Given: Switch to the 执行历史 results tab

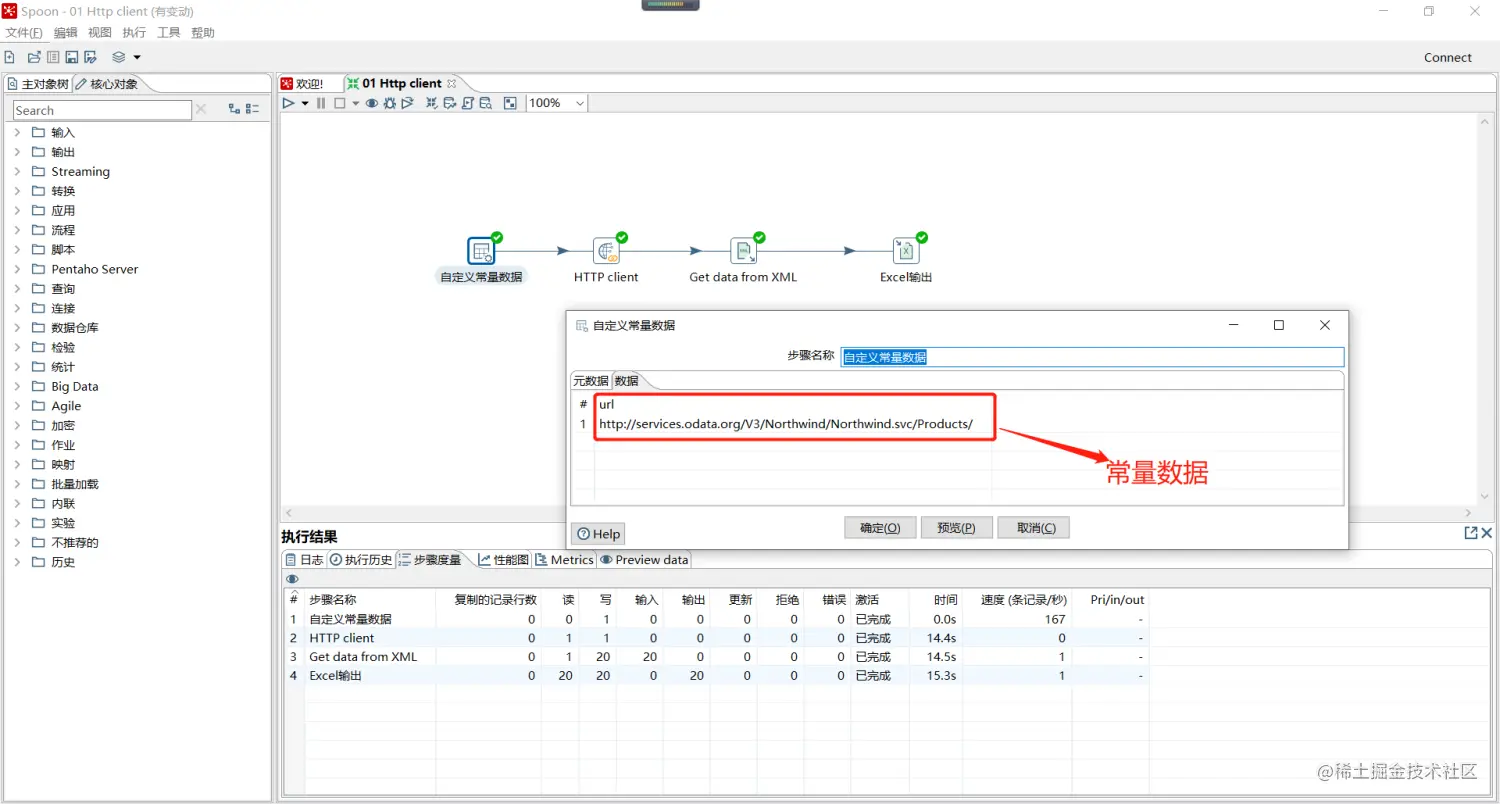Looking at the screenshot, I should 361,560.
